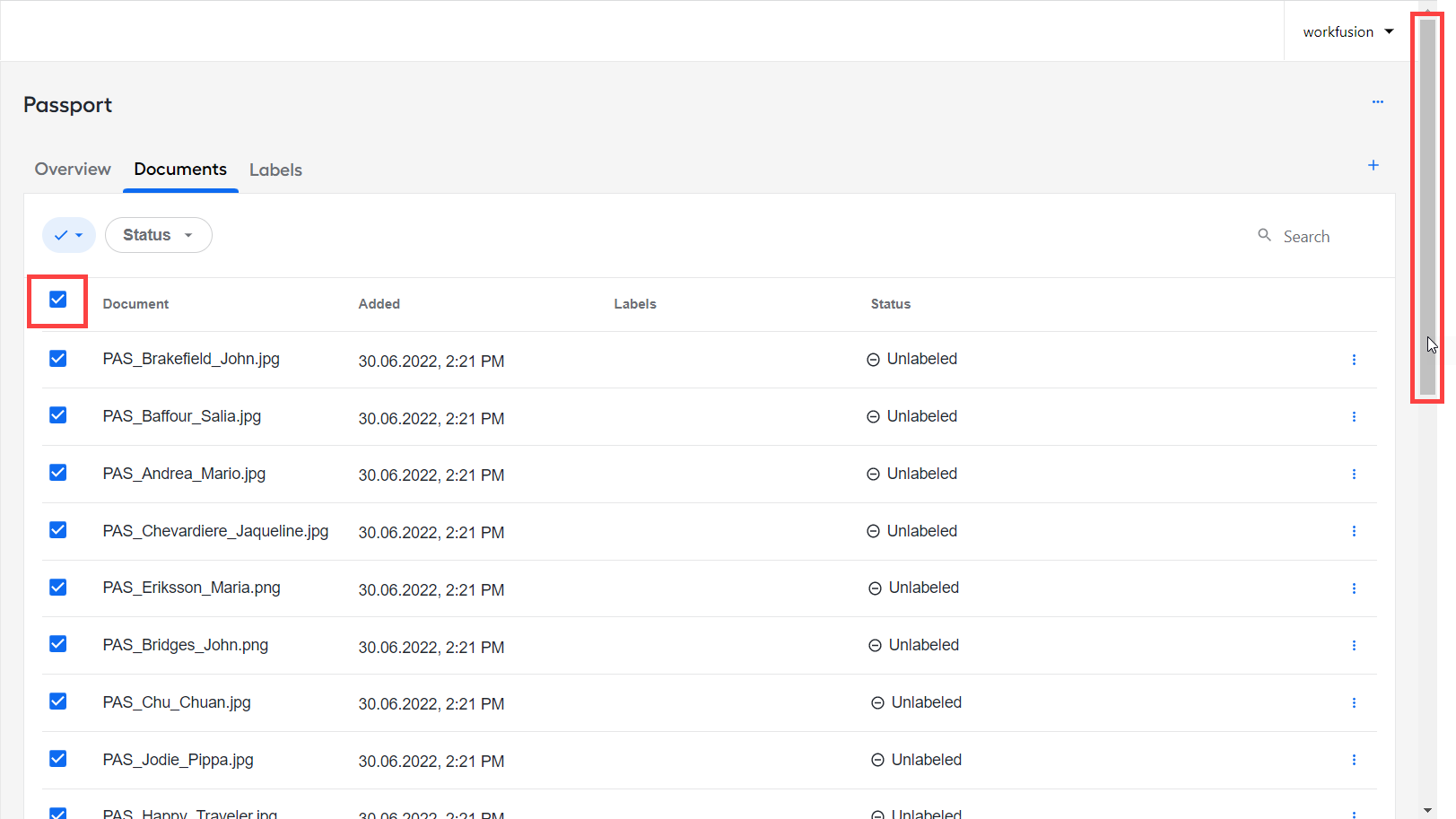1456x819 pixels.
Task: Open row menu for PAS_Eriksson_Maria.png
Action: point(1354,588)
